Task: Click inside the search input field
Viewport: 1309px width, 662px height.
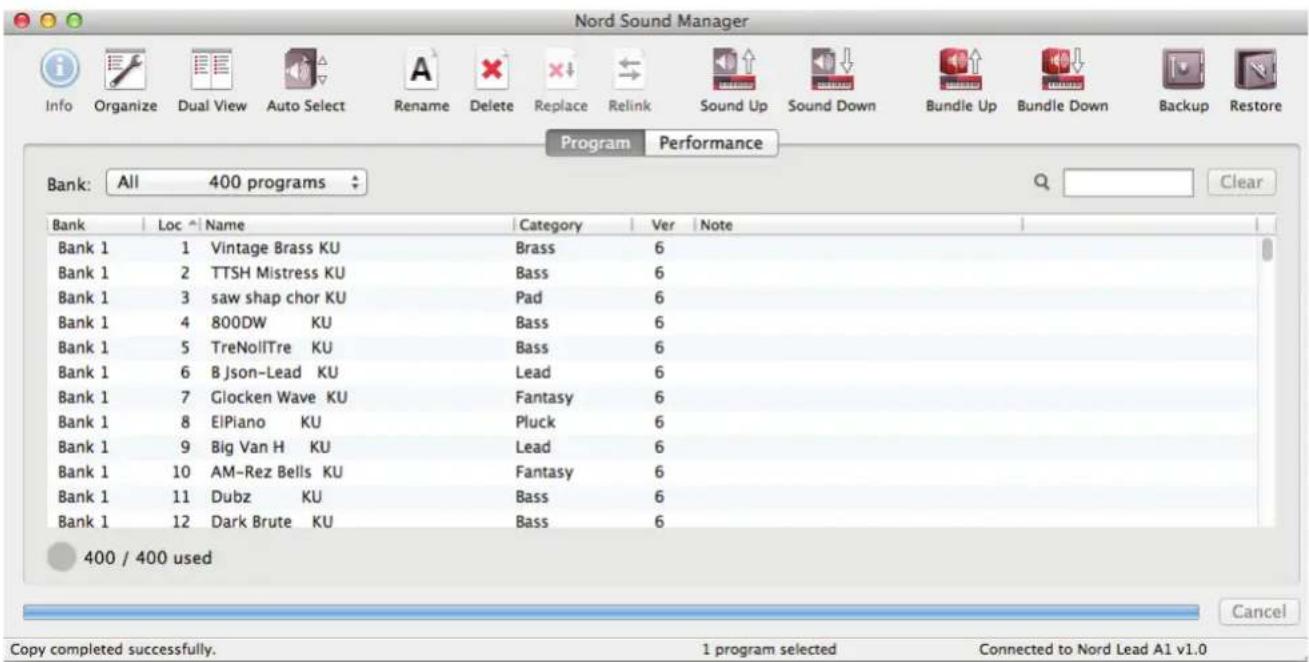Action: [x=1127, y=183]
